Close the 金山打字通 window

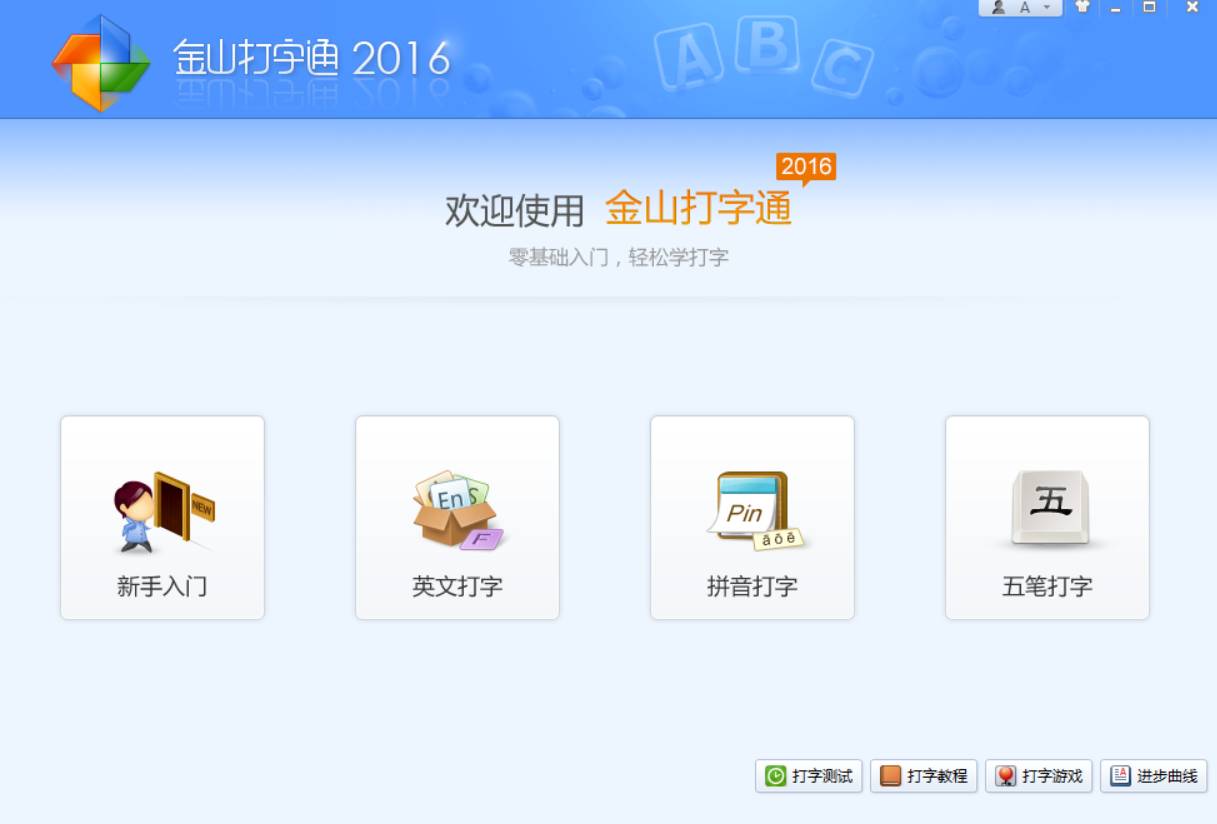(x=1192, y=7)
